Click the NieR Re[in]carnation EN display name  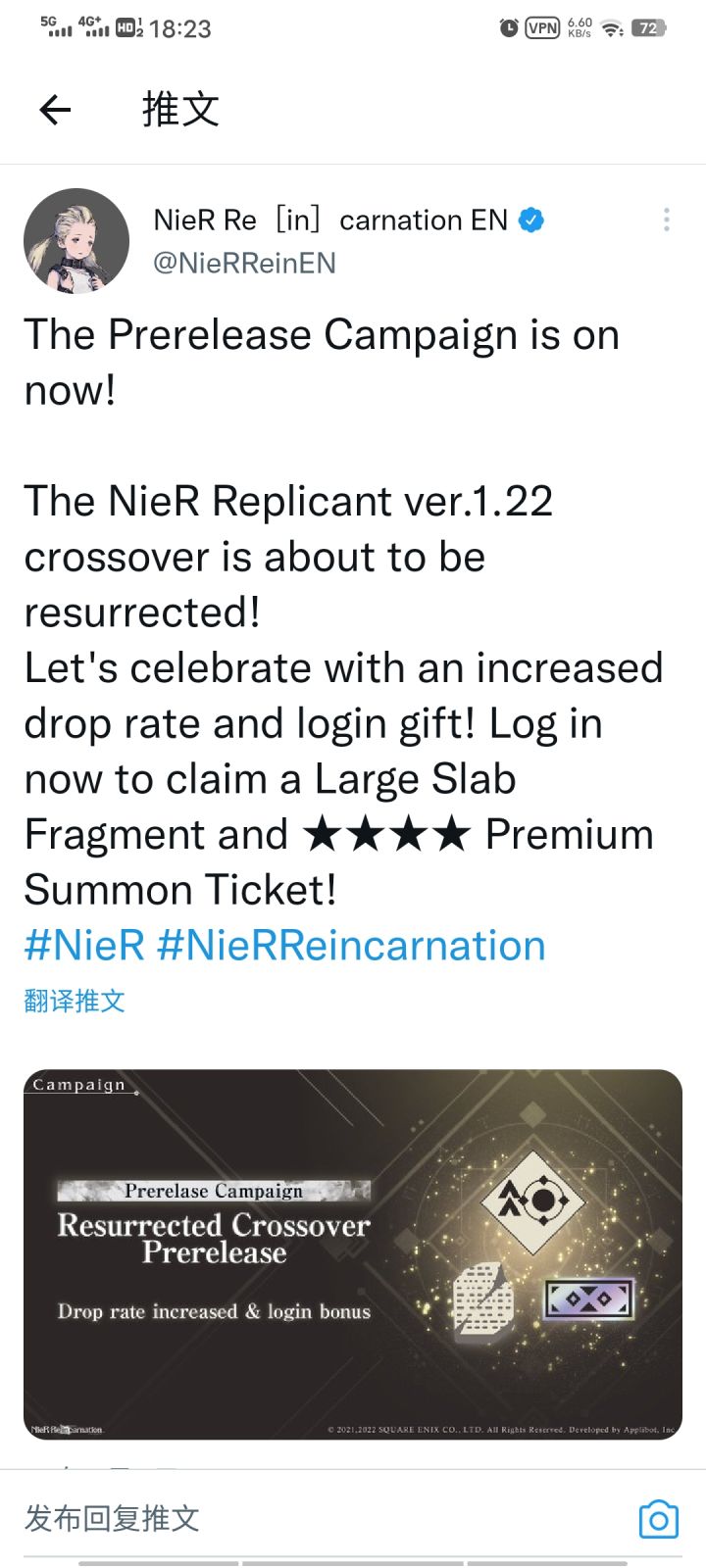point(330,220)
